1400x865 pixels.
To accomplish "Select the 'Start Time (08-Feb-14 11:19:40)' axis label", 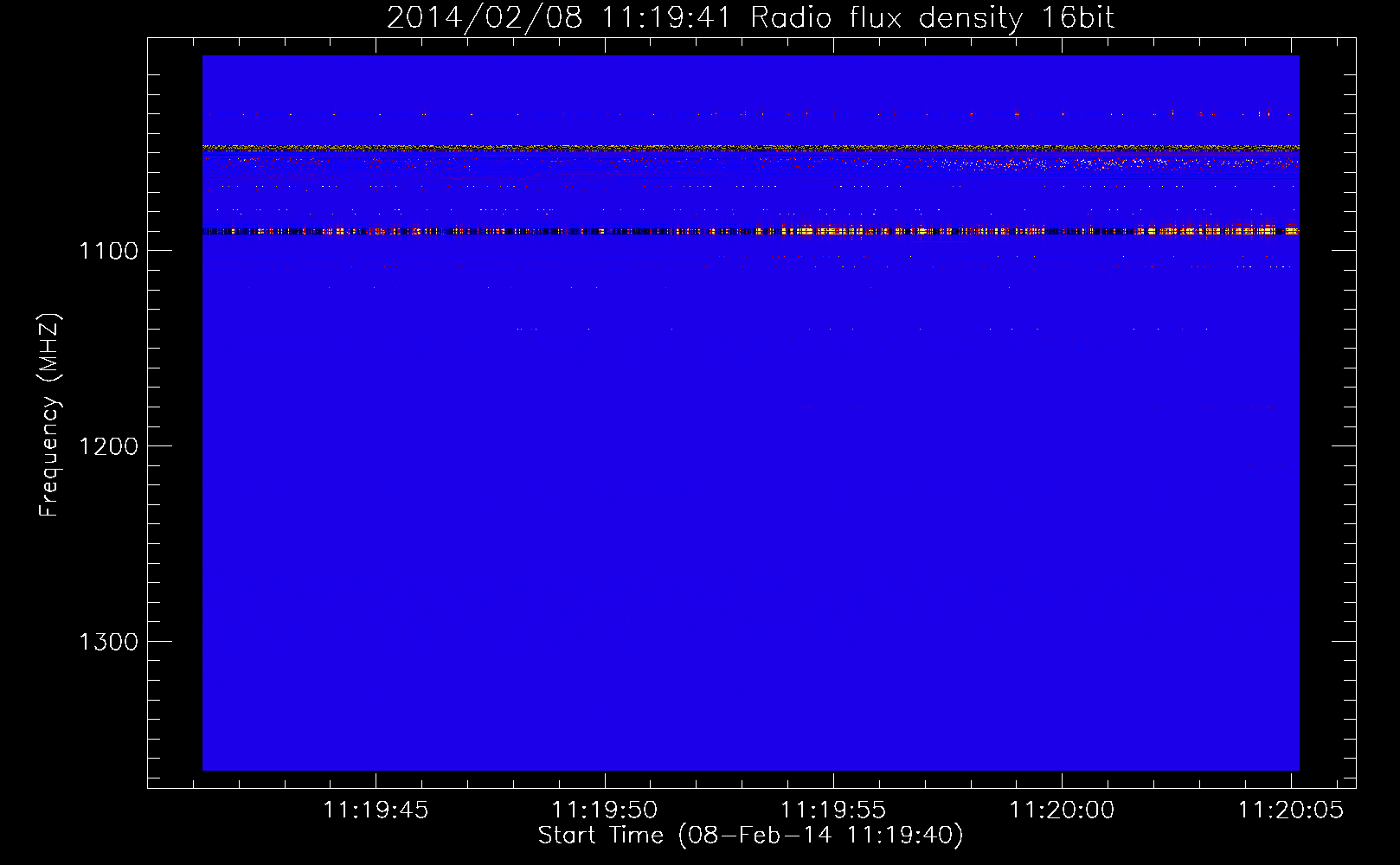I will coord(750,836).
